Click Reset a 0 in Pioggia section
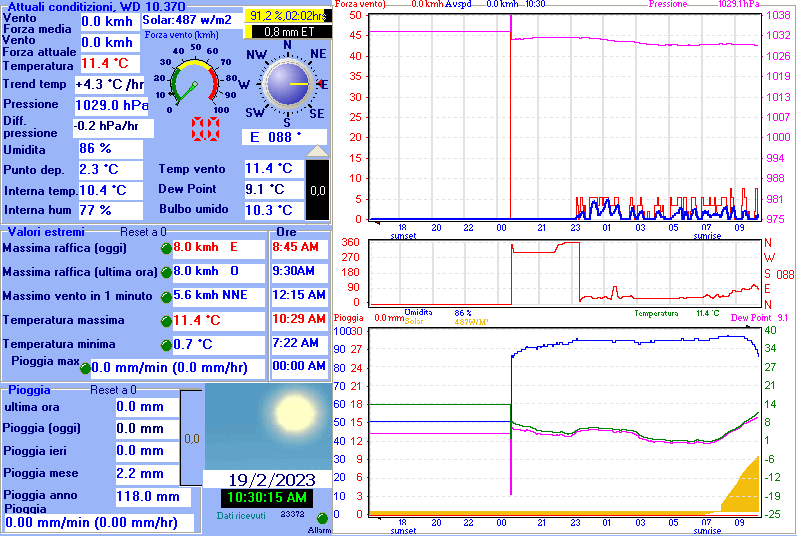 click(x=113, y=390)
